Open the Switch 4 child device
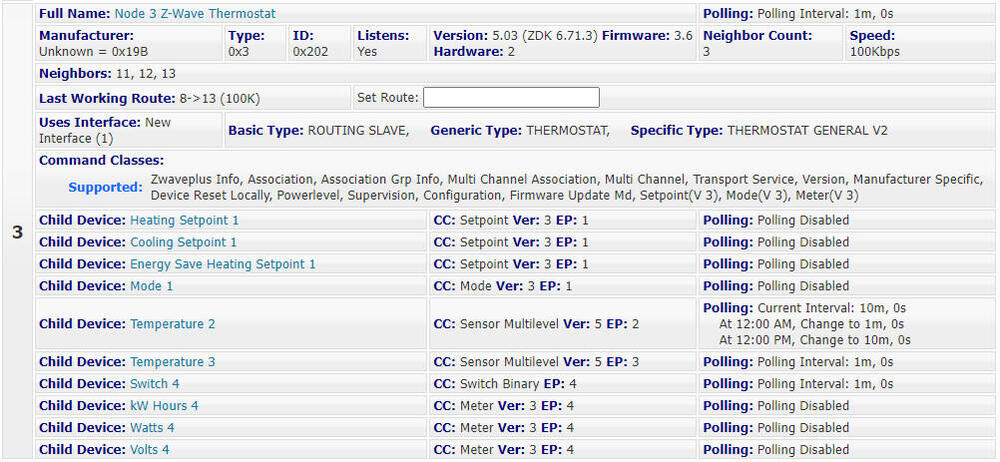 (x=154, y=384)
